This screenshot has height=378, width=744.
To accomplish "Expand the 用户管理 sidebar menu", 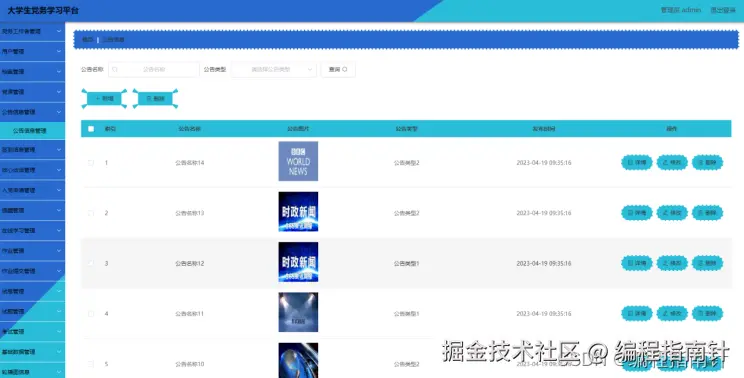I will click(x=32, y=51).
